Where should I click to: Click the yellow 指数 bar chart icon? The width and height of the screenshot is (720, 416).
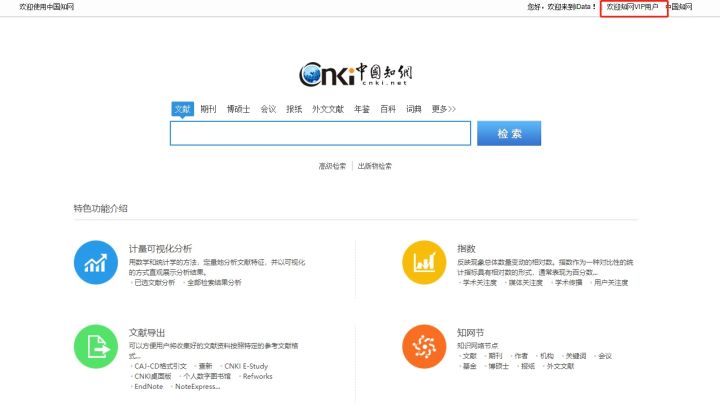[x=424, y=262]
